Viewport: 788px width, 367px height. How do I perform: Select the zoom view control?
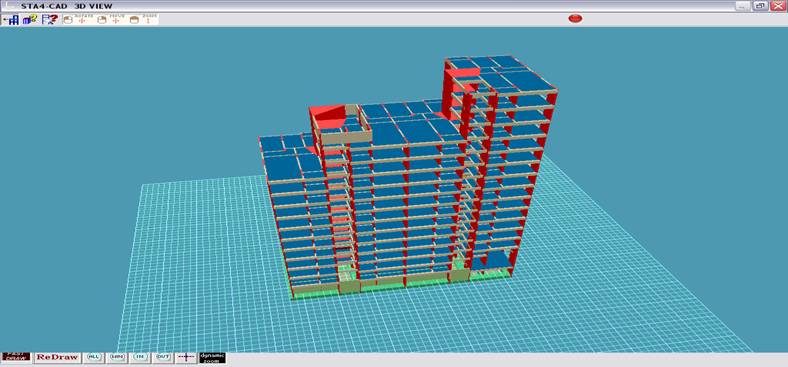(x=143, y=20)
